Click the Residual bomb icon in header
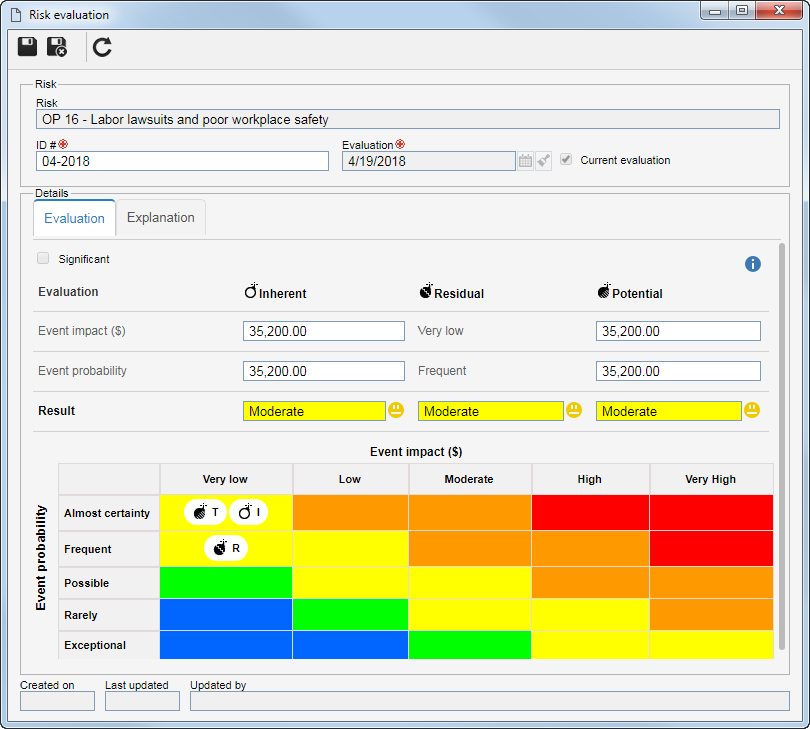Image resolution: width=810 pixels, height=729 pixels. pyautogui.click(x=426, y=291)
